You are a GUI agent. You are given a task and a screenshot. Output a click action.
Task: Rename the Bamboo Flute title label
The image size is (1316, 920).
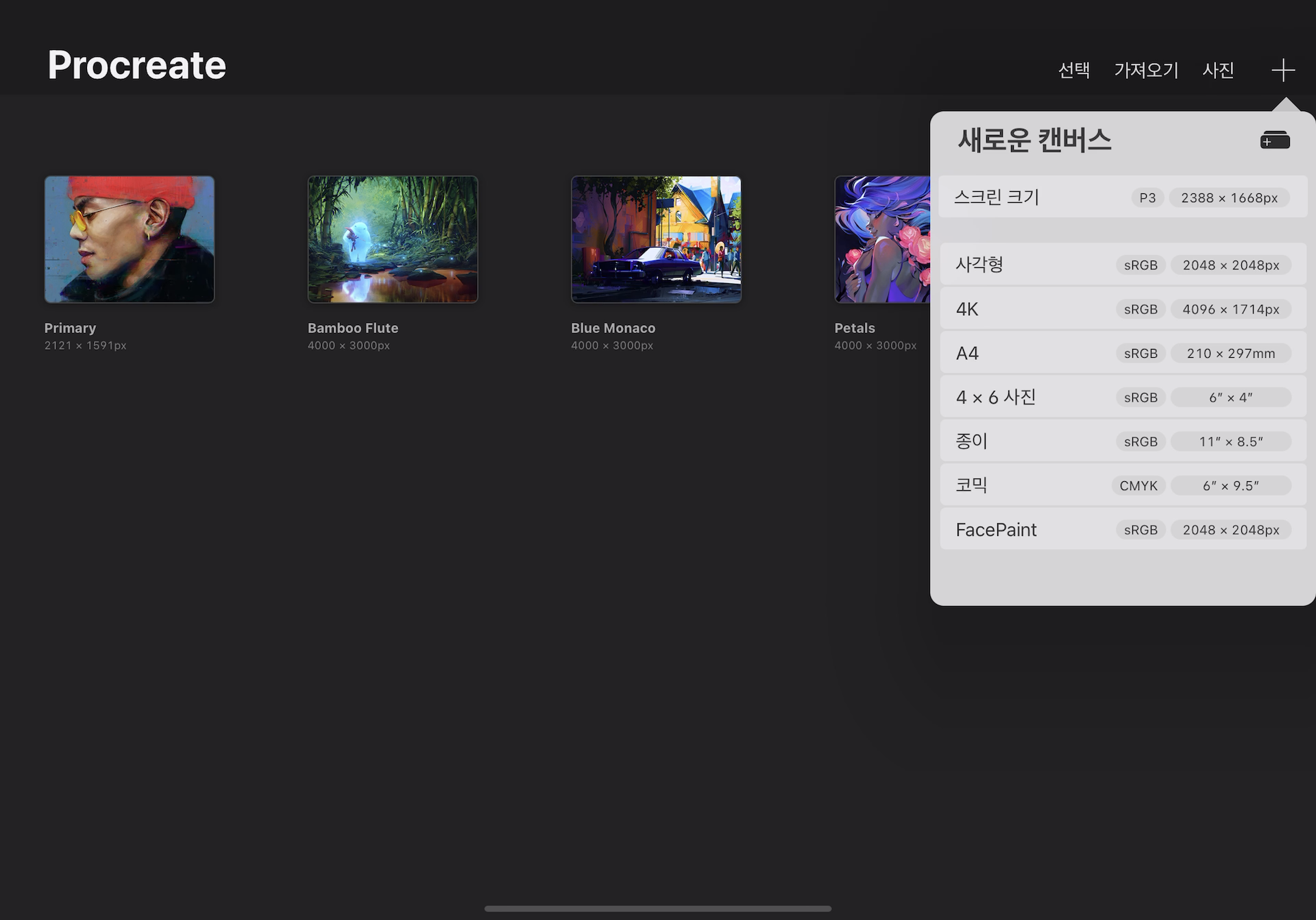pos(353,328)
